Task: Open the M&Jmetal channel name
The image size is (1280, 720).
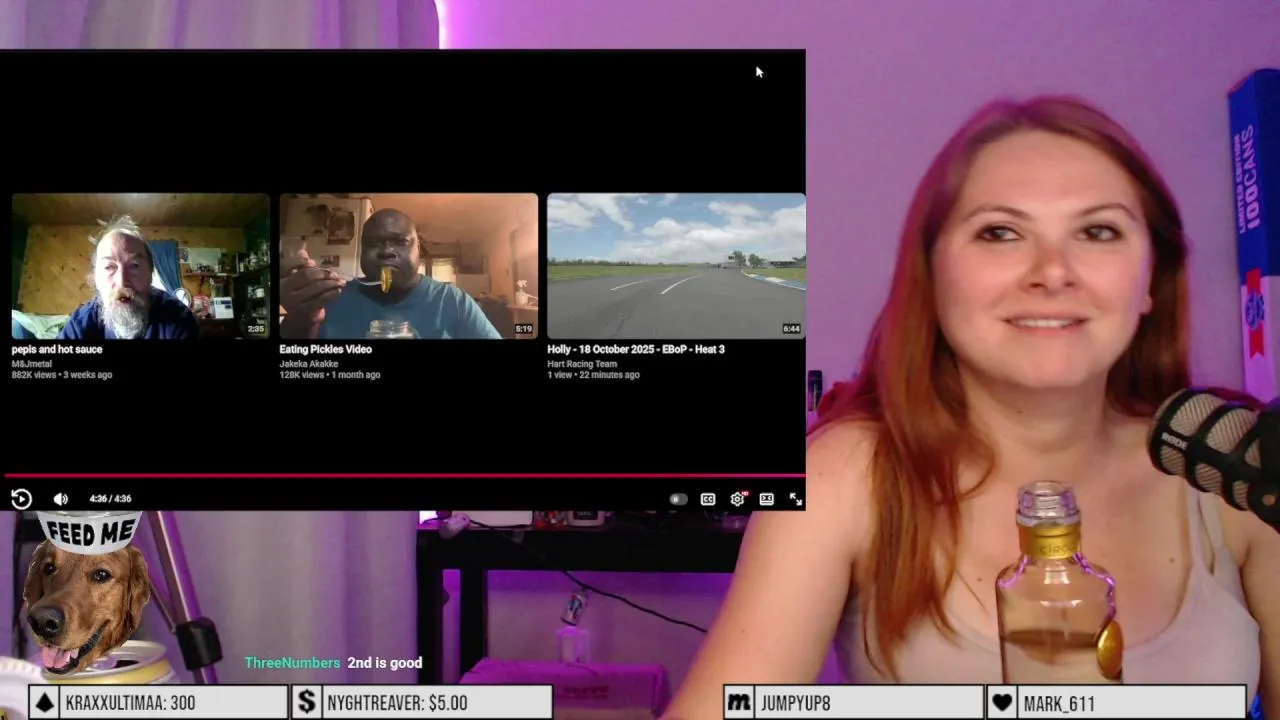Action: tap(31, 364)
